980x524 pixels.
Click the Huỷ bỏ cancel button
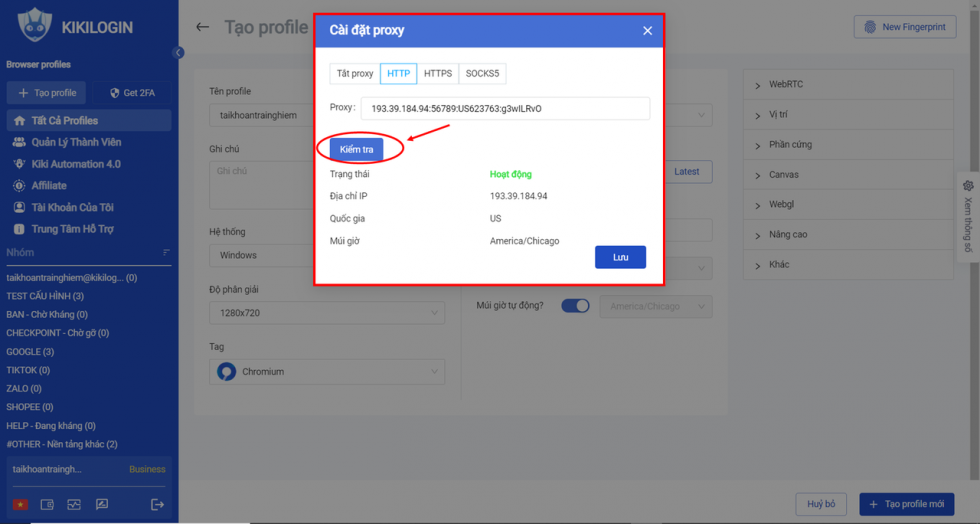[821, 504]
